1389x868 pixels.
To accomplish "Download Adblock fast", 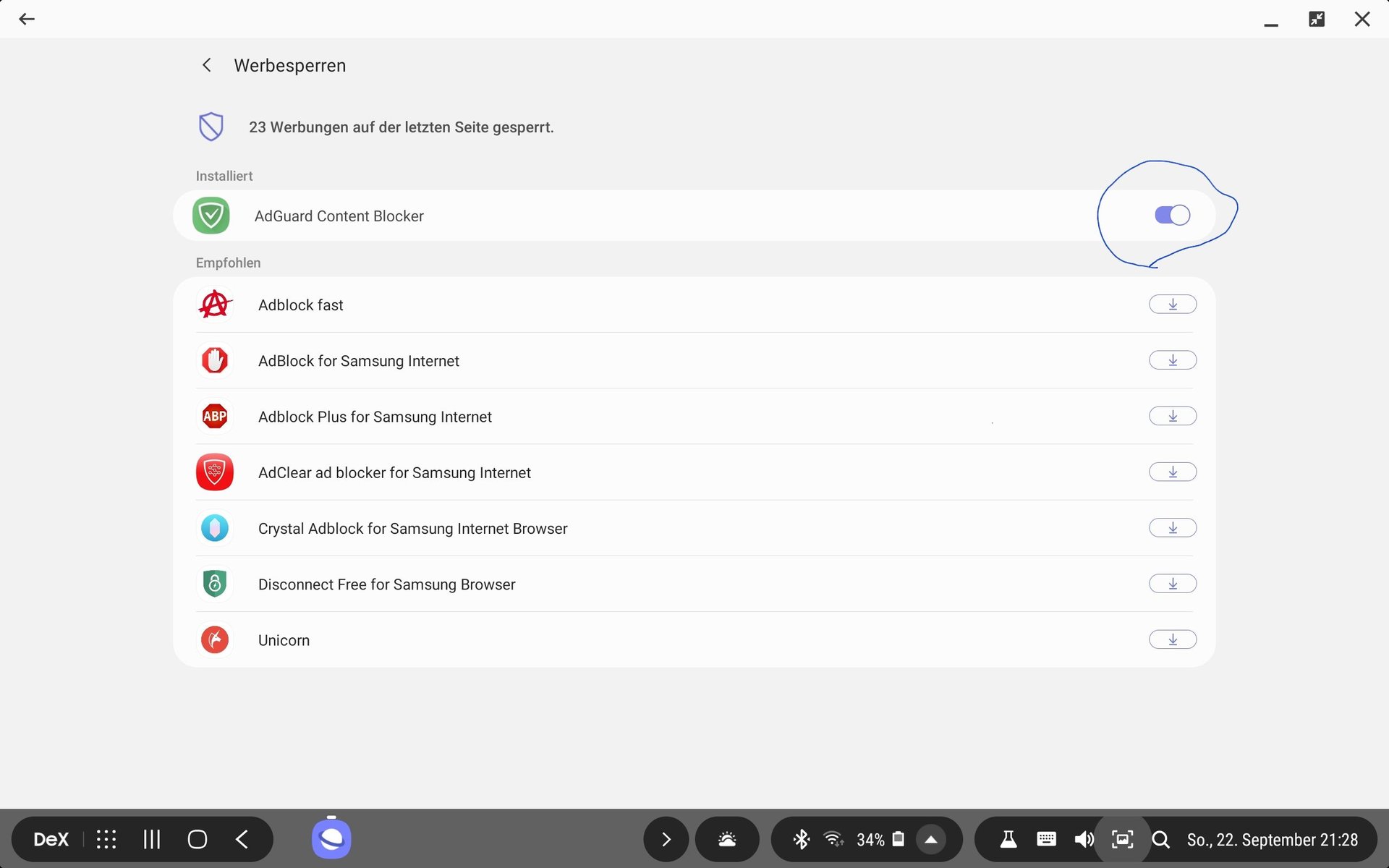I will pyautogui.click(x=1173, y=305).
